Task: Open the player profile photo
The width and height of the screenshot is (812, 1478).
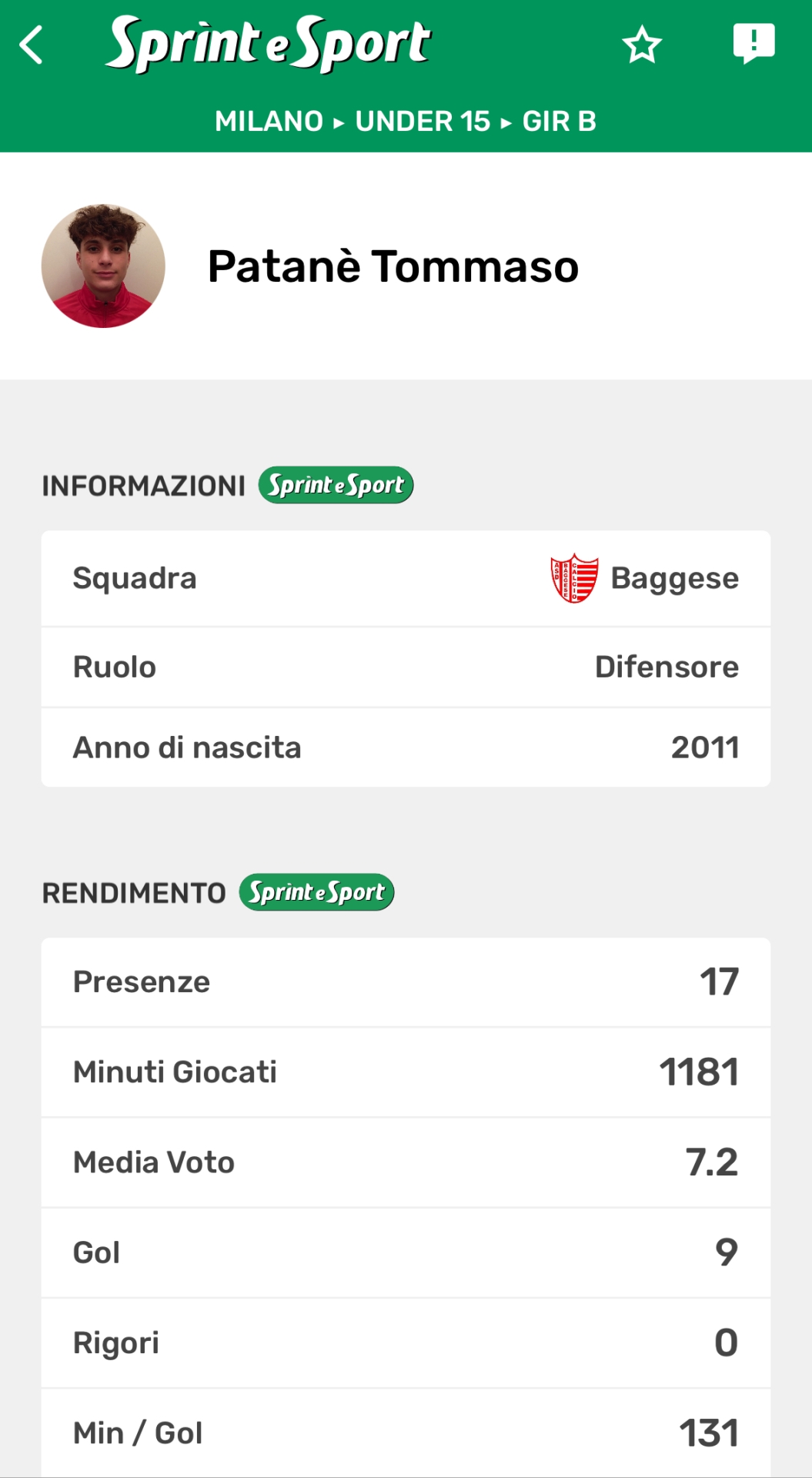Action: [103, 266]
